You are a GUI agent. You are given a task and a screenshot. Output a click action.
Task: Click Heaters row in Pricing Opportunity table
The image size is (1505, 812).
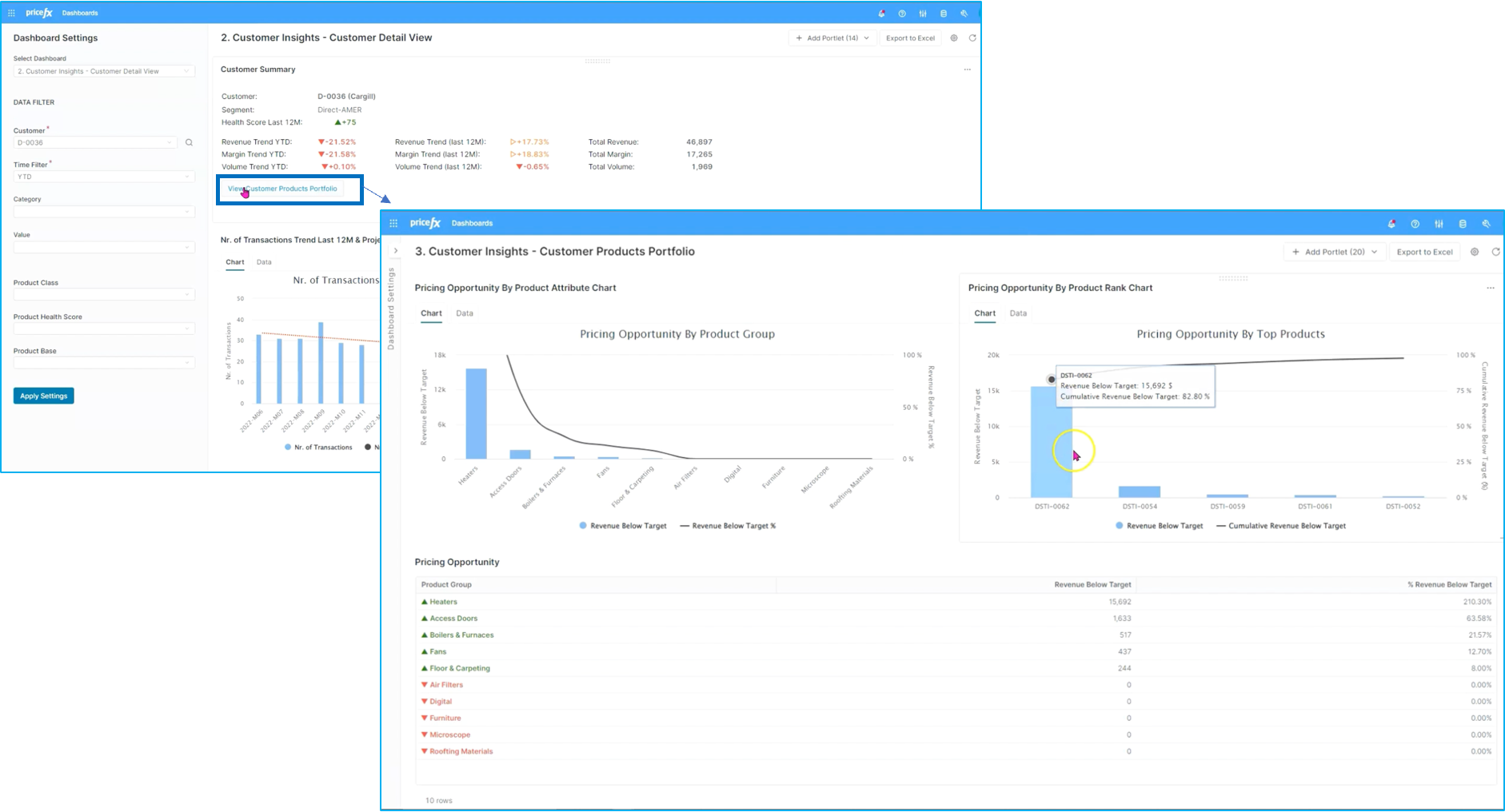click(956, 602)
